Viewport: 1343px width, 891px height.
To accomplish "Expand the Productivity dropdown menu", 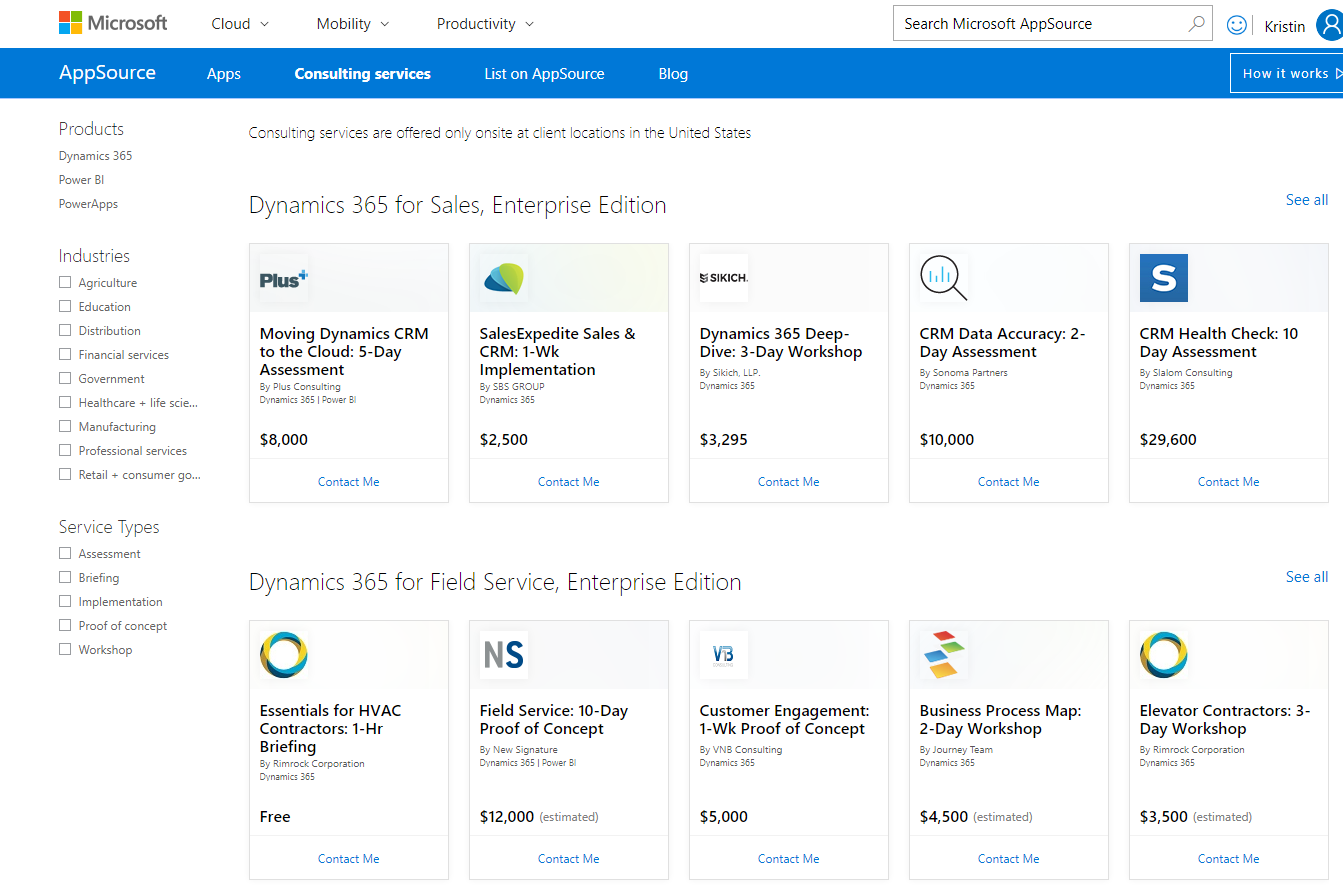I will pyautogui.click(x=485, y=24).
